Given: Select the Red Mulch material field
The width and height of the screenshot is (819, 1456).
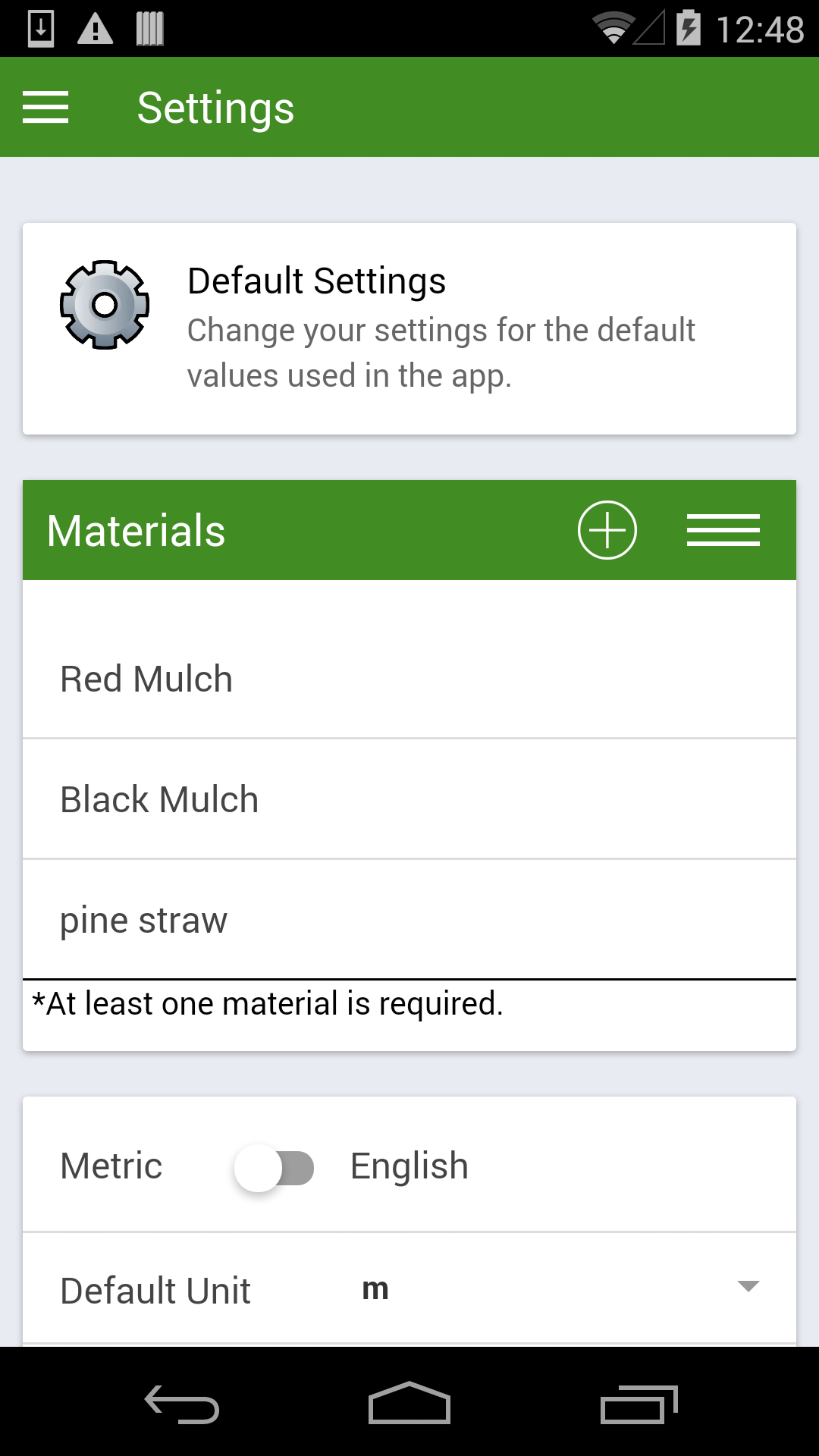Looking at the screenshot, I should tap(303, 677).
